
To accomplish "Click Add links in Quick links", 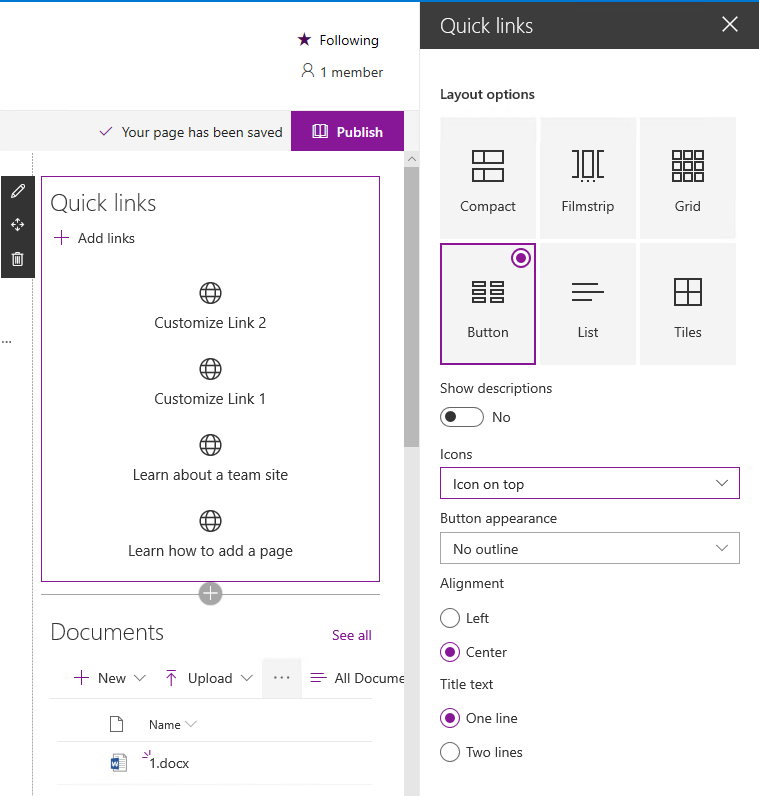I will (94, 238).
